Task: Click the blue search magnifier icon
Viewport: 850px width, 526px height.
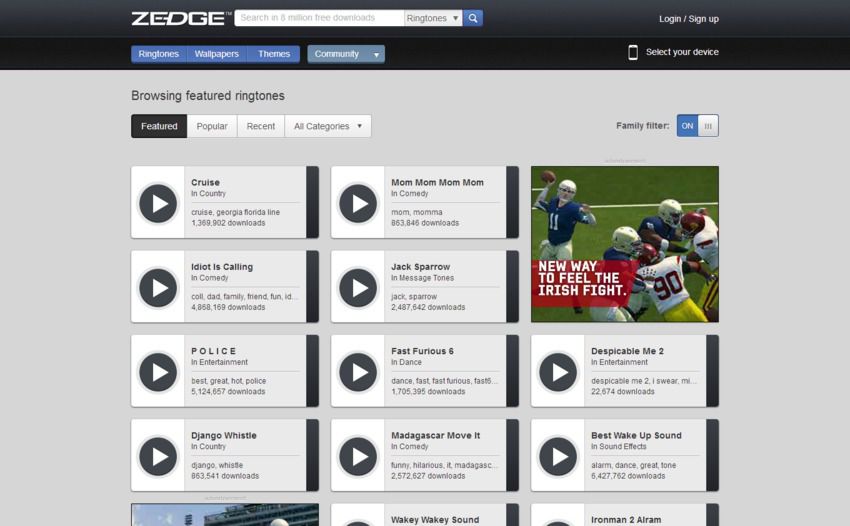Action: click(473, 18)
